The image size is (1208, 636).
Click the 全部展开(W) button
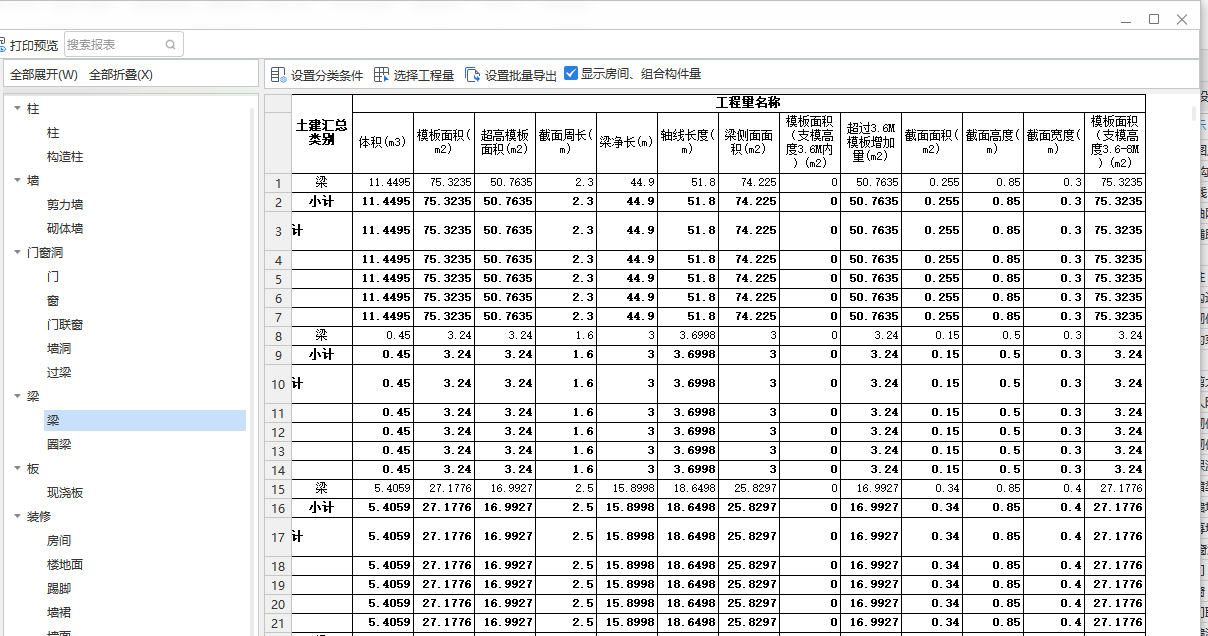click(44, 75)
